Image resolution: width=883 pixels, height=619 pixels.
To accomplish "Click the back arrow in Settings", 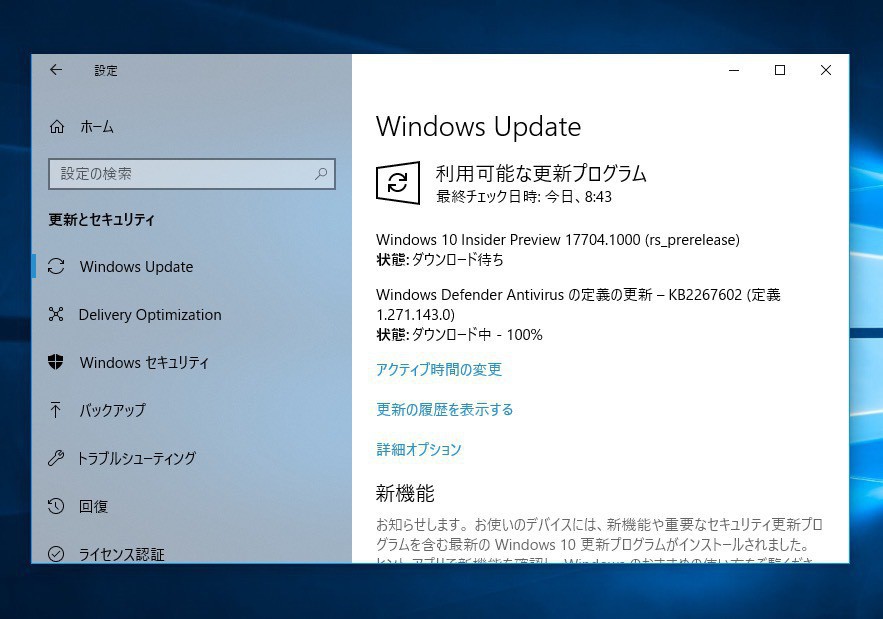I will pos(56,70).
